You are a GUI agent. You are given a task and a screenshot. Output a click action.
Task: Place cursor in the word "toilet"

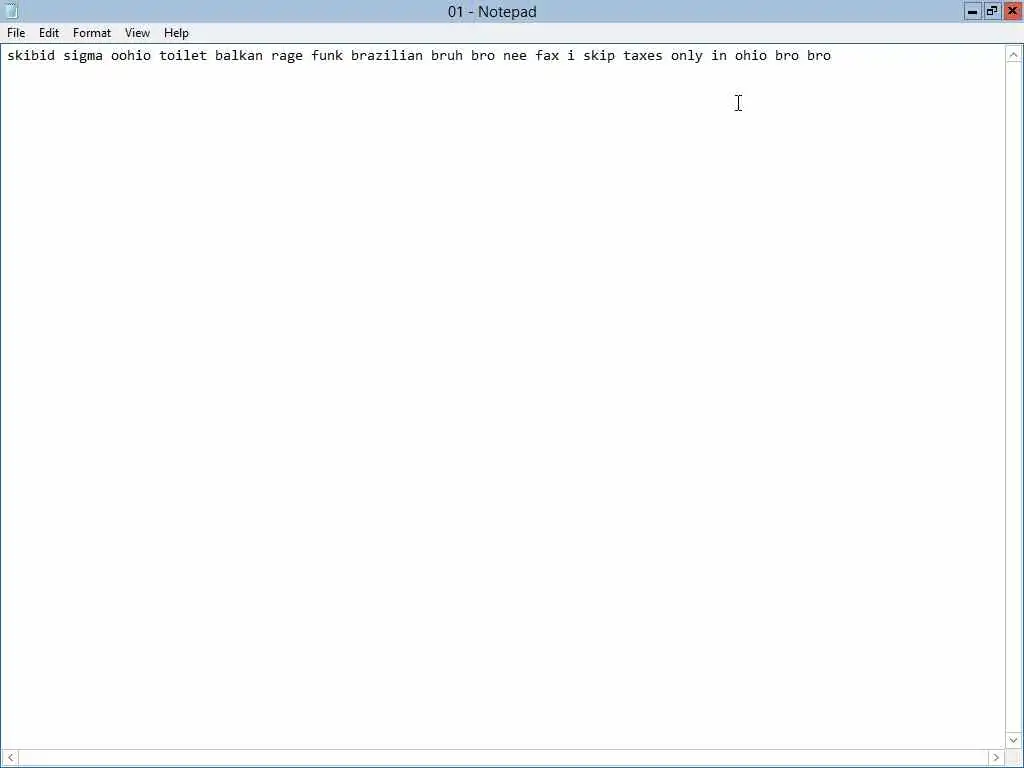point(183,56)
